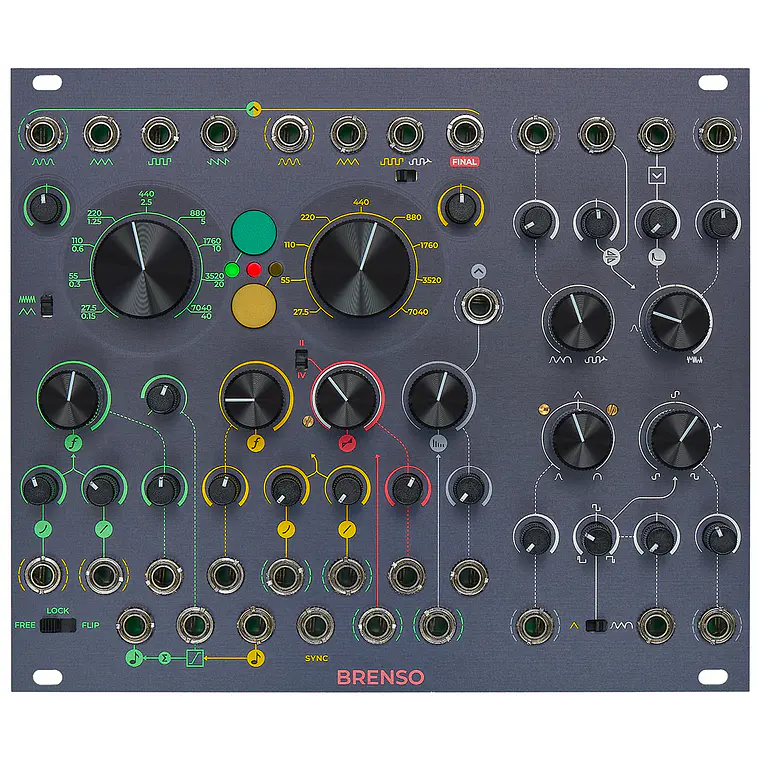Click the large green frequency knob
Screen dimensions: 760x760
144,269
